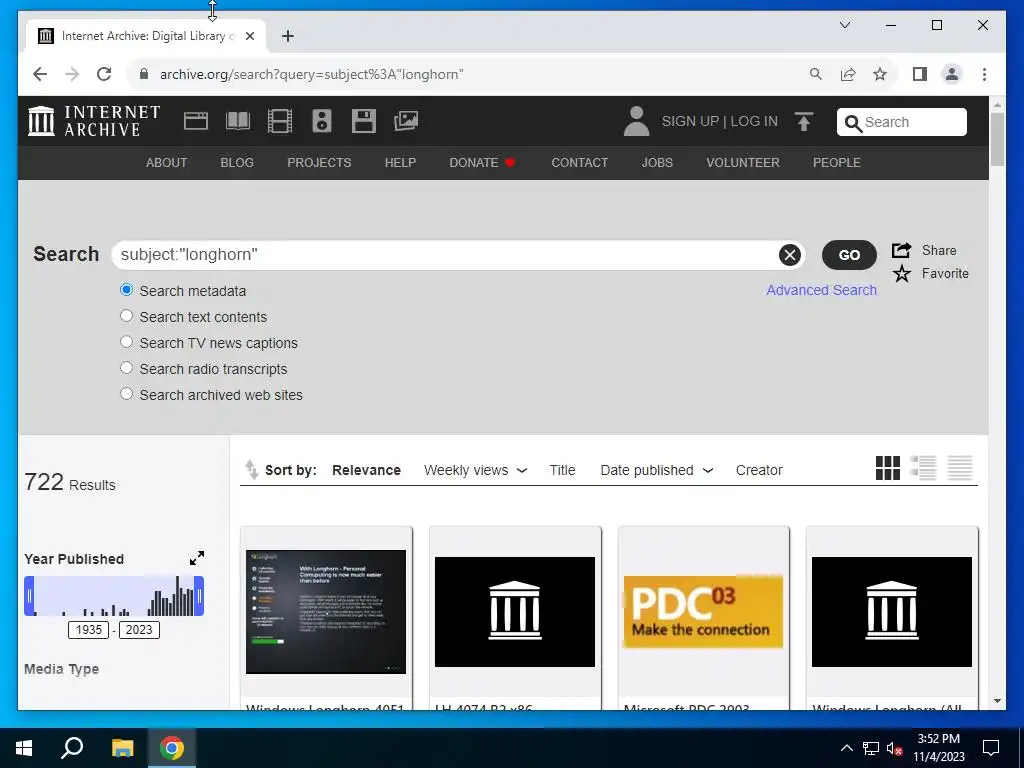Image resolution: width=1024 pixels, height=768 pixels.
Task: Click SIGN UP link
Action: click(690, 121)
